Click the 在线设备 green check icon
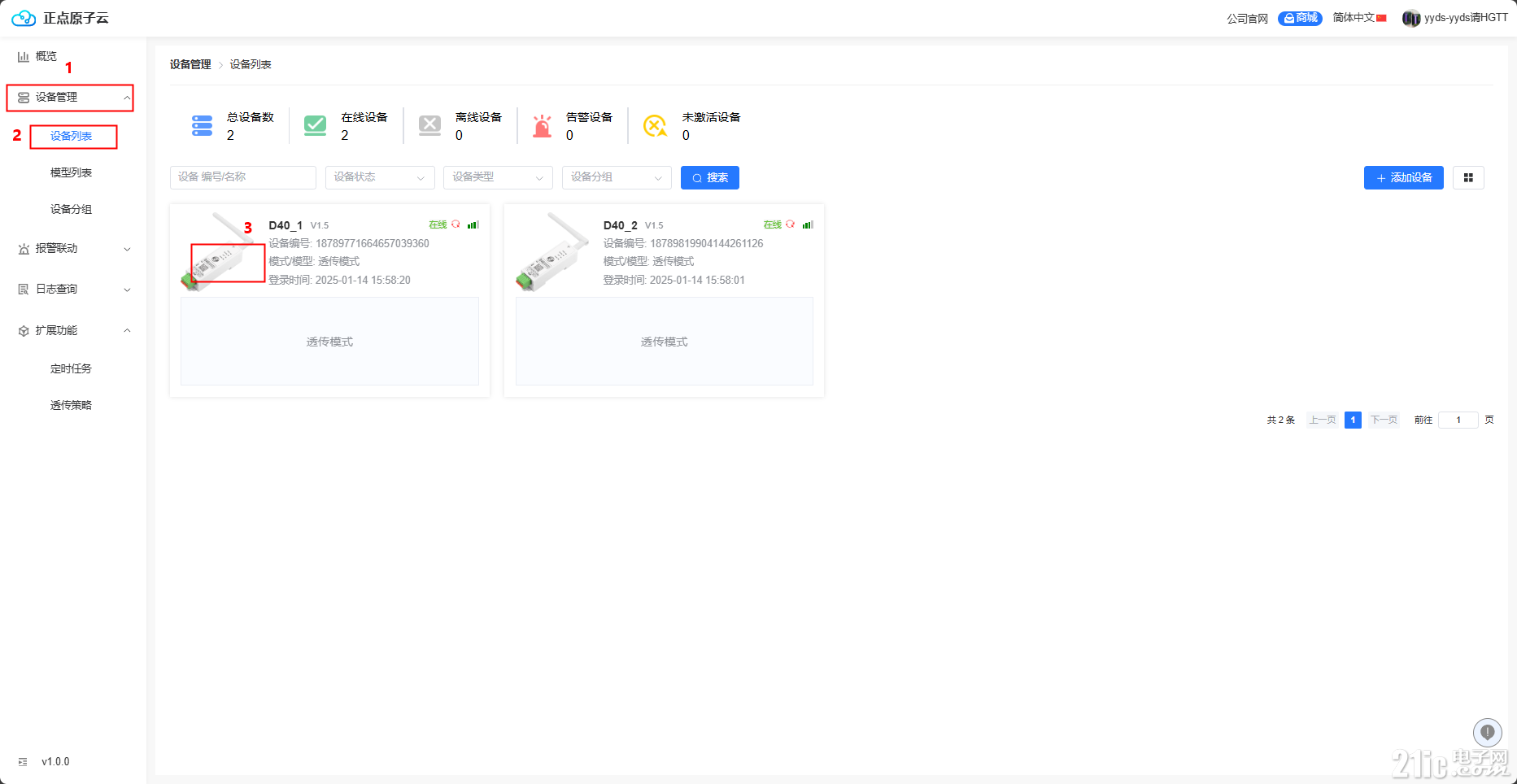This screenshot has height=784, width=1517. tap(316, 125)
